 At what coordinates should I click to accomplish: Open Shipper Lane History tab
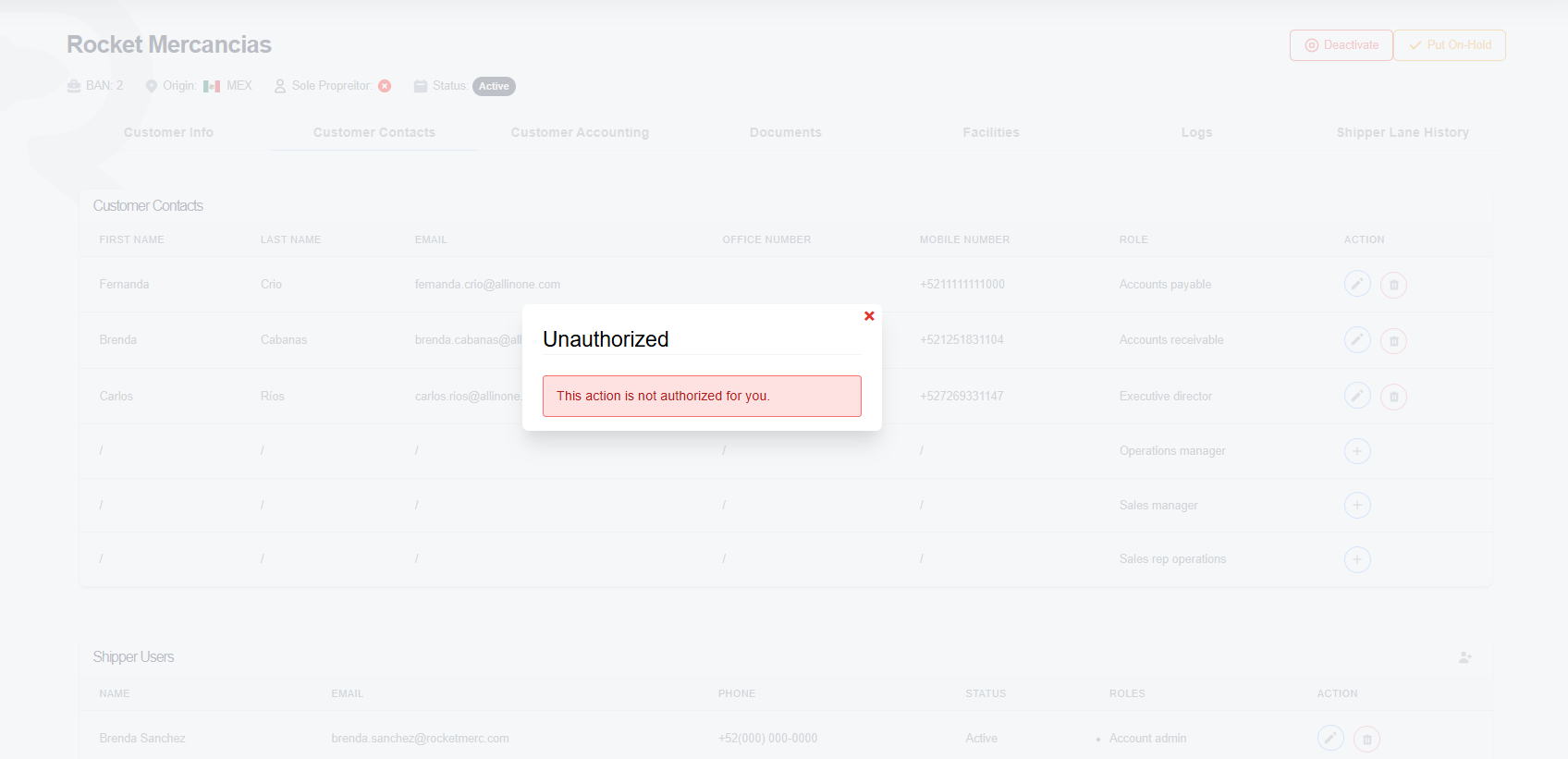pos(1403,132)
